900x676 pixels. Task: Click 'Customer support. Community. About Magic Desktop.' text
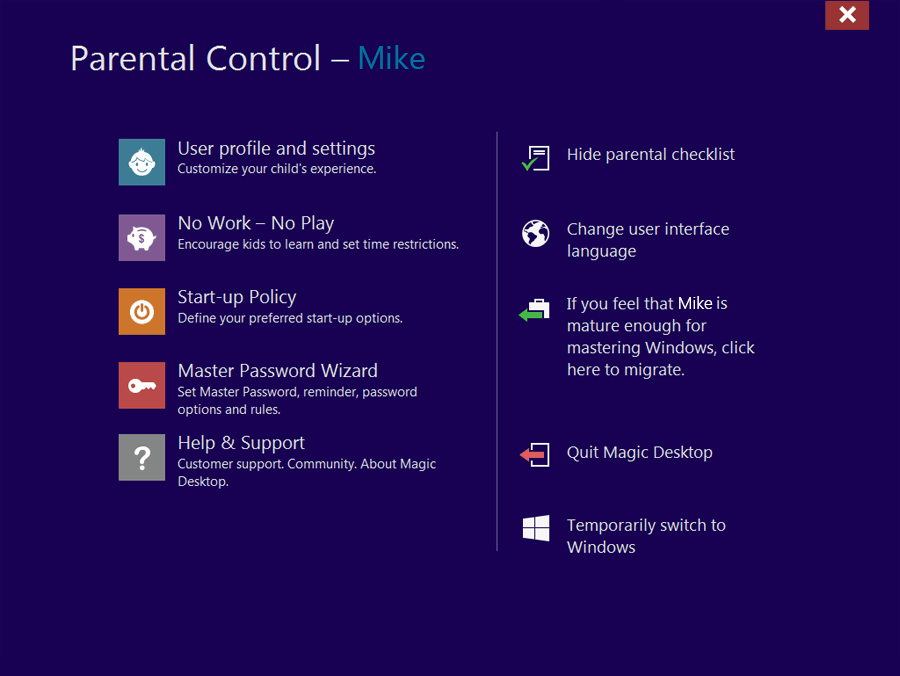click(x=307, y=472)
